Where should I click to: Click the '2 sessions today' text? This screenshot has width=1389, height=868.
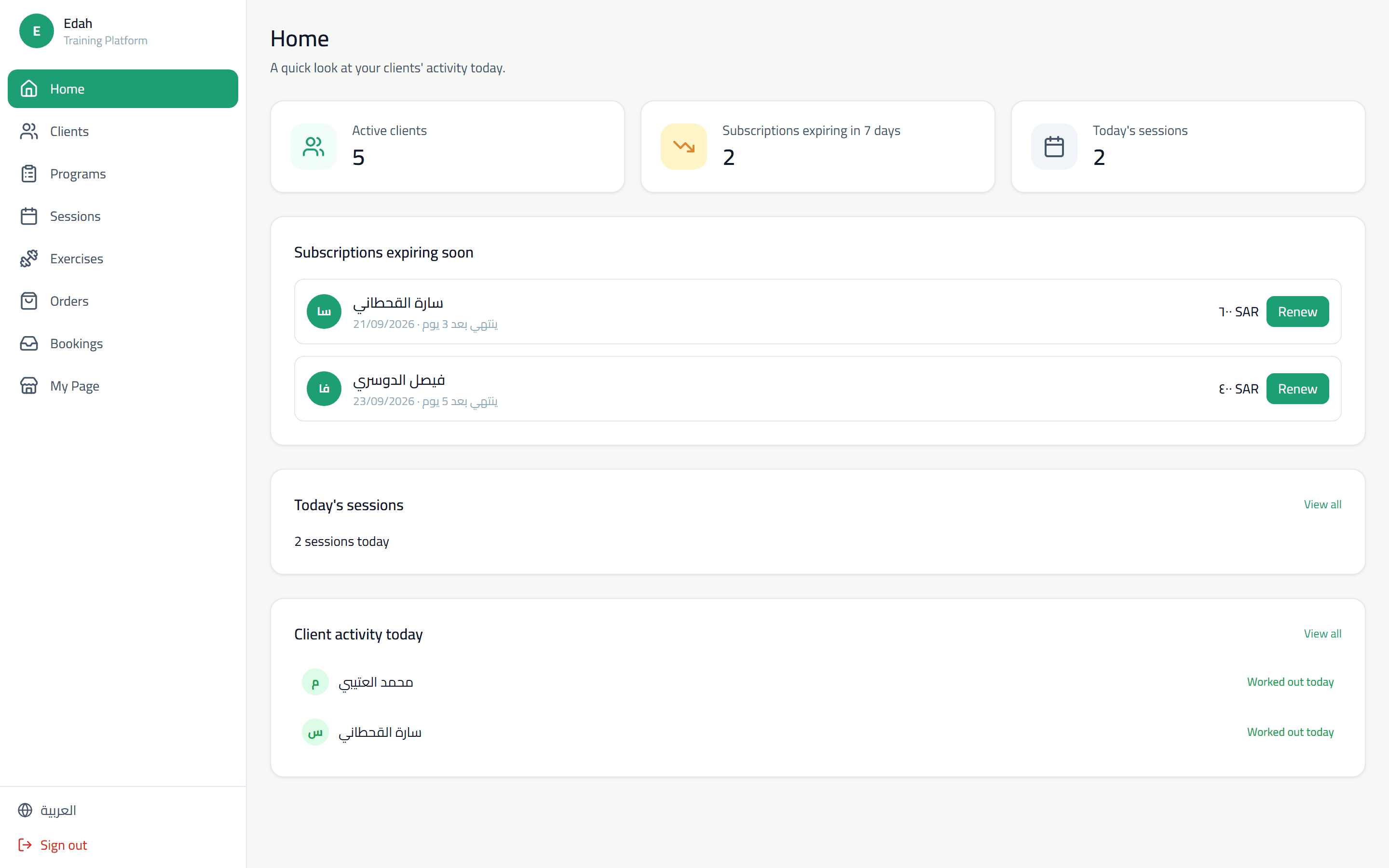341,542
